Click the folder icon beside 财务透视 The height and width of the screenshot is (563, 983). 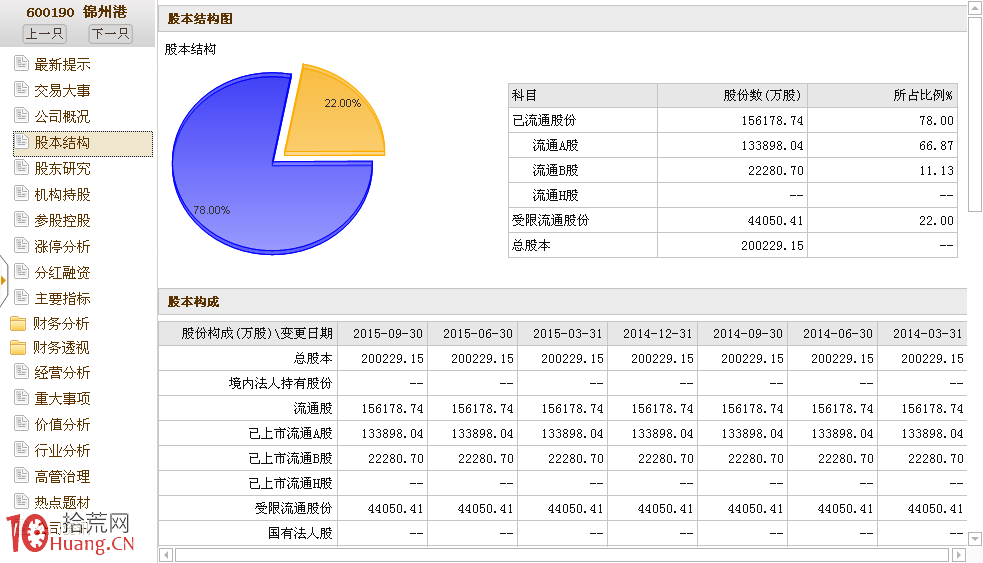(x=19, y=347)
